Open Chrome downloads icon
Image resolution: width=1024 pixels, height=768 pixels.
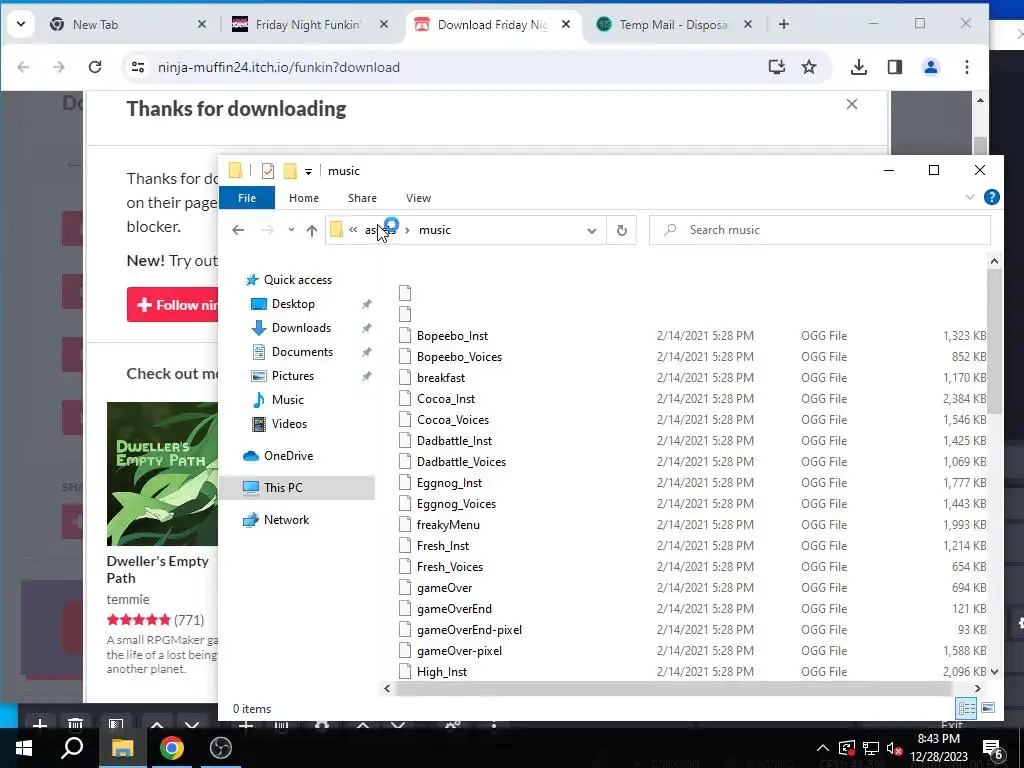[x=859, y=67]
